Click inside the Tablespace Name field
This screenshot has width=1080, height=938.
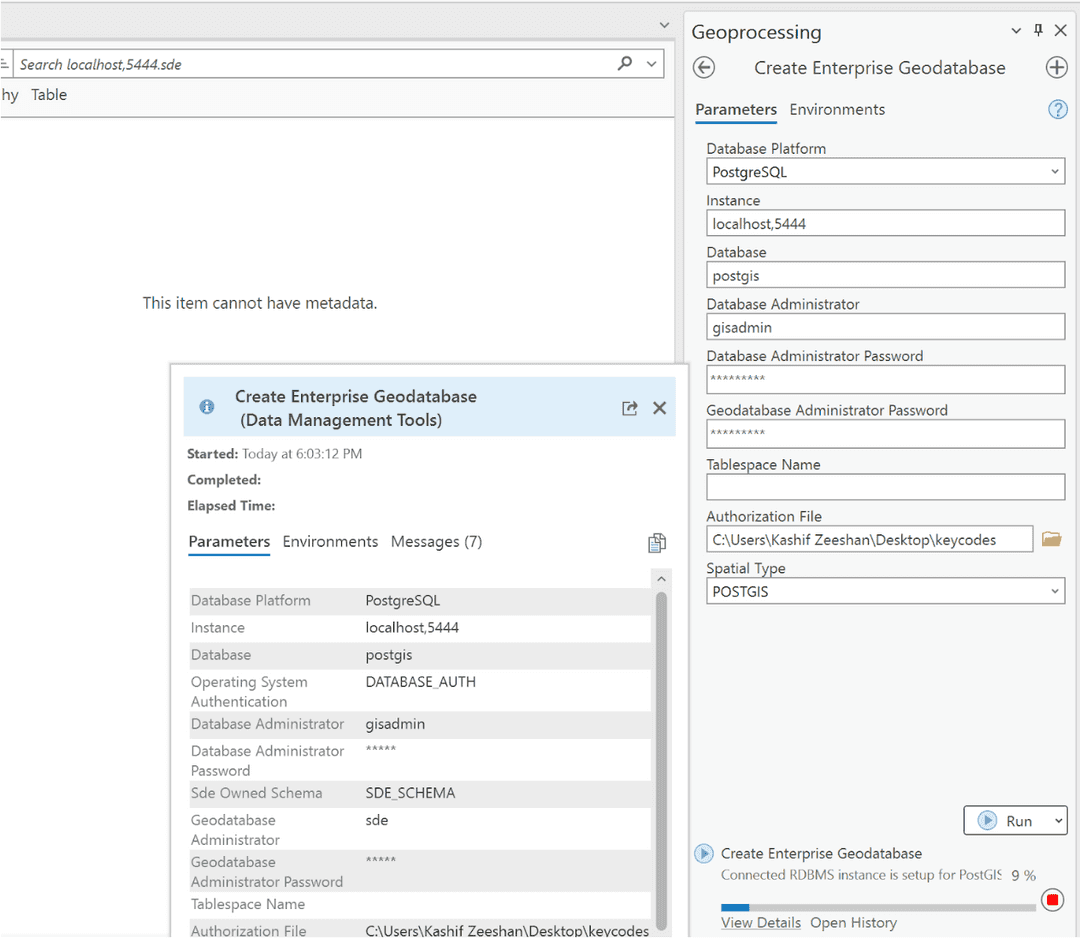click(x=885, y=487)
